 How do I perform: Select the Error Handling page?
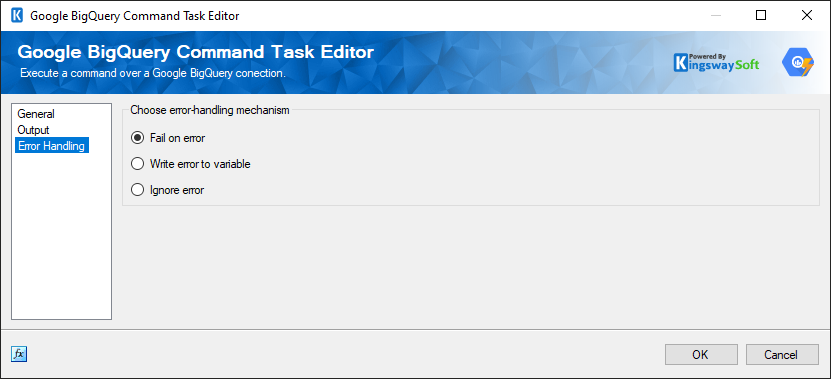click(51, 146)
